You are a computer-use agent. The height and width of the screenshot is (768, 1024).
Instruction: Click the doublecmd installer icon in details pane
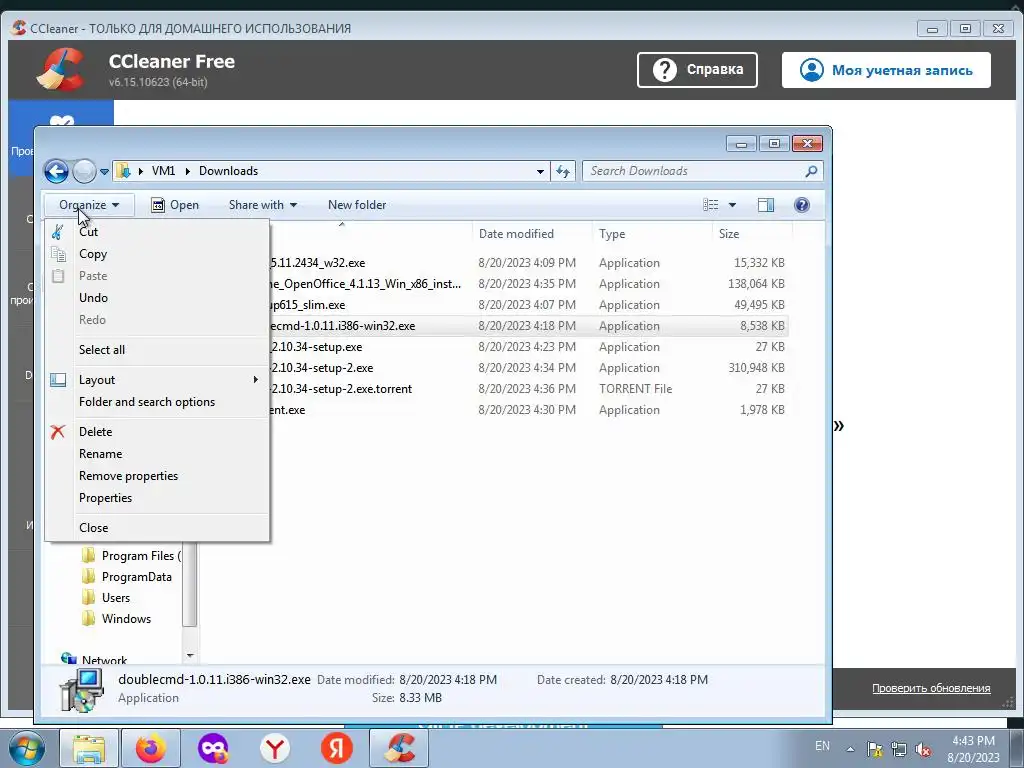pos(82,690)
